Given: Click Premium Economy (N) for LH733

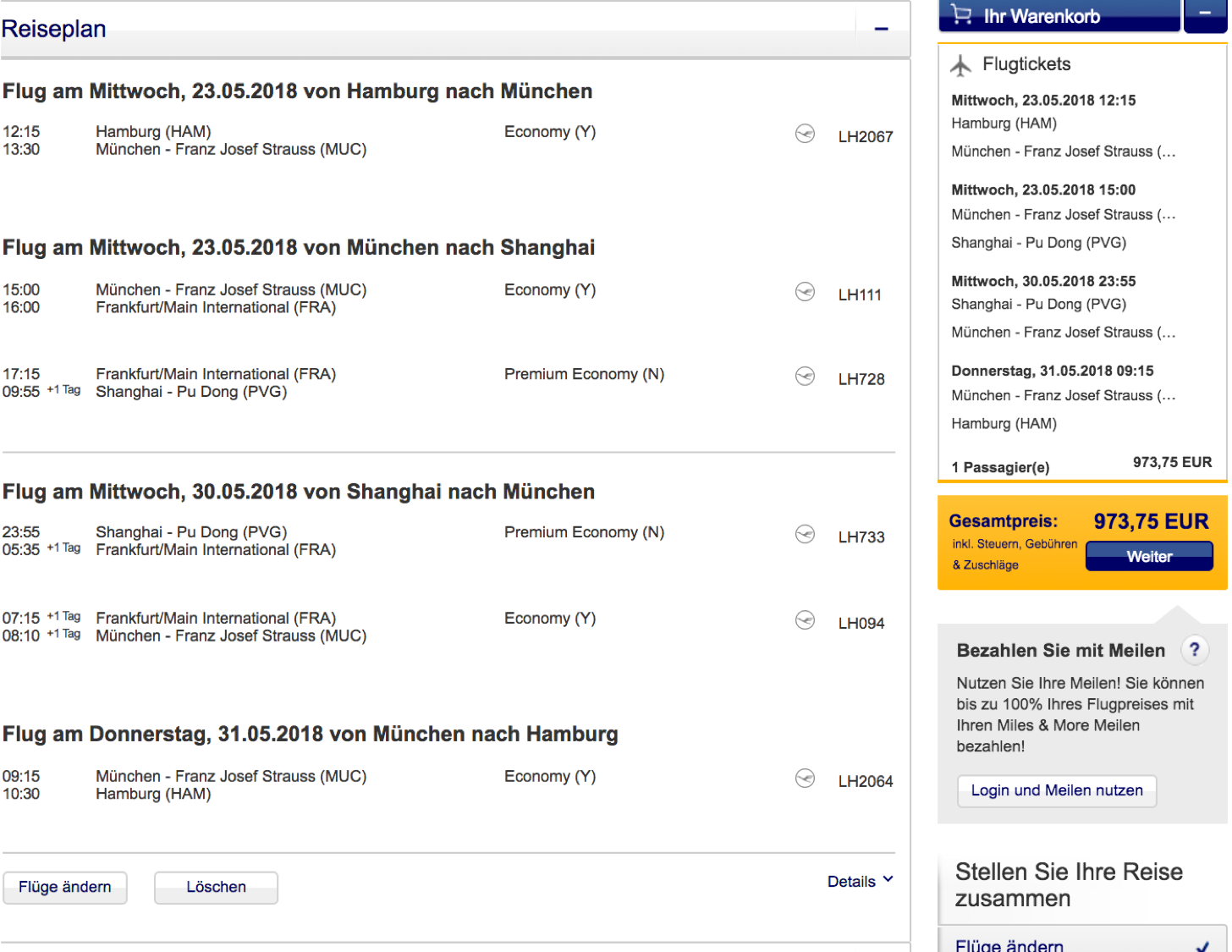Looking at the screenshot, I should click(x=585, y=532).
